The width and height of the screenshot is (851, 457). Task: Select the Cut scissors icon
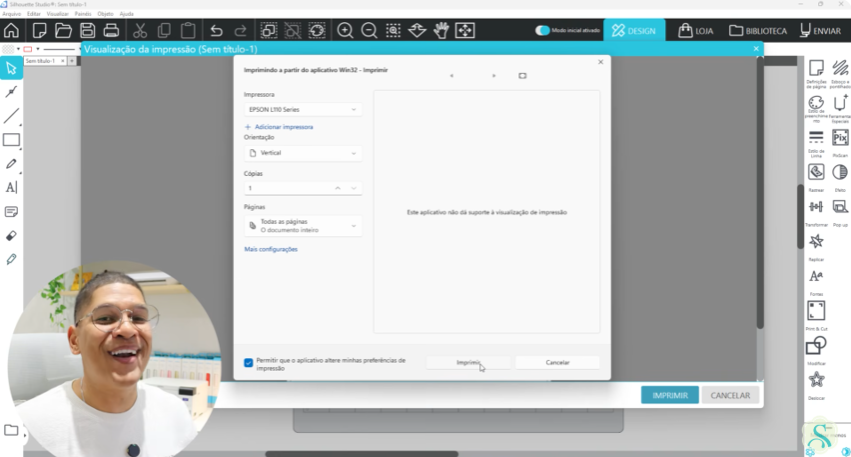[140, 30]
